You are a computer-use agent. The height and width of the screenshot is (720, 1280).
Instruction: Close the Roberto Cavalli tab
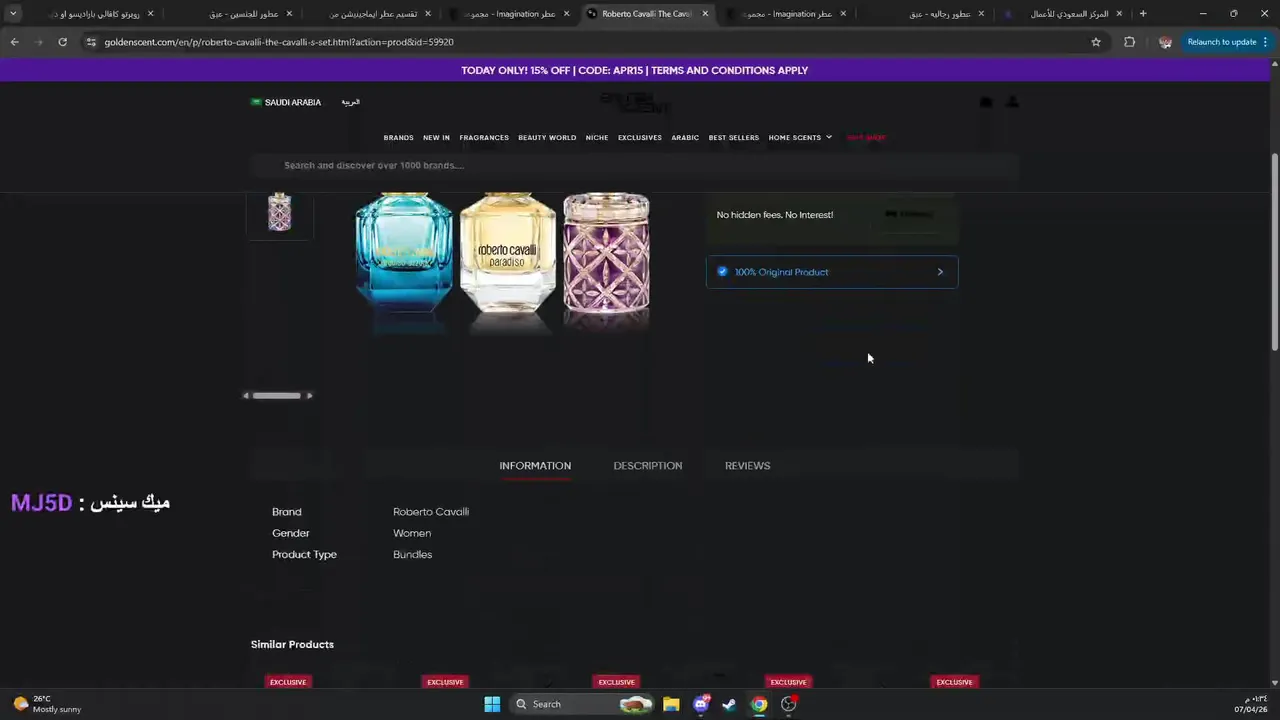pyautogui.click(x=705, y=14)
